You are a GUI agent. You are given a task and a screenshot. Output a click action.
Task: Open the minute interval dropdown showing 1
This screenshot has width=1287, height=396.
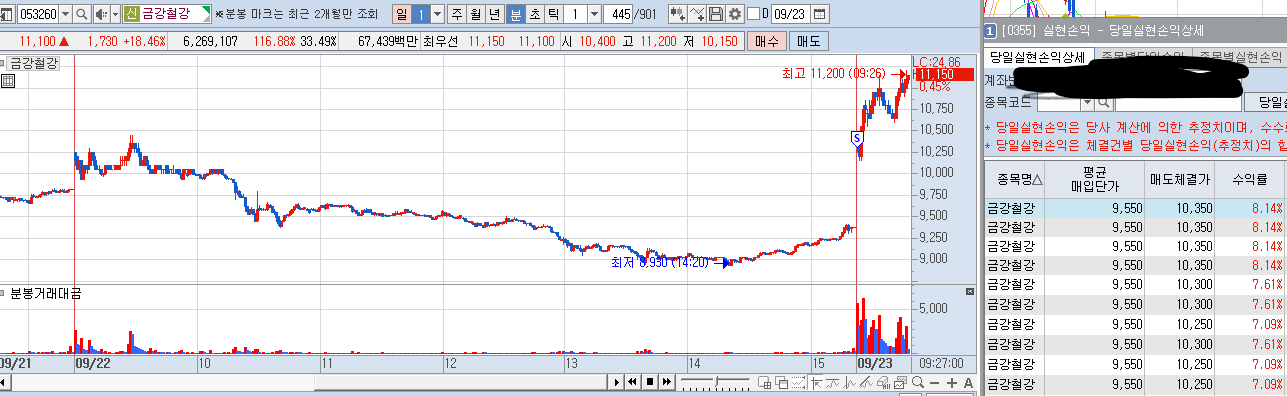tap(595, 14)
